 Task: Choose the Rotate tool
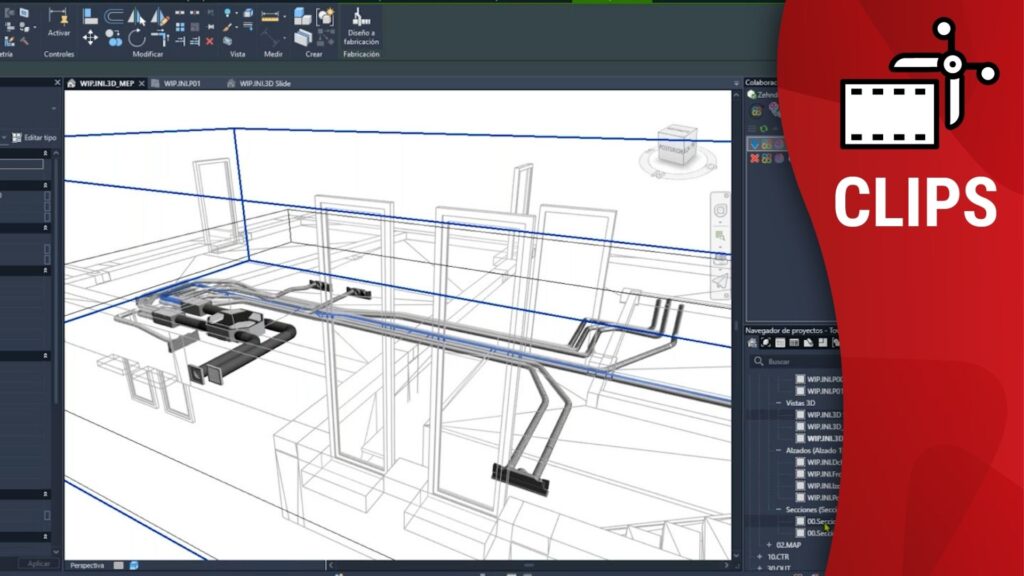[x=135, y=38]
